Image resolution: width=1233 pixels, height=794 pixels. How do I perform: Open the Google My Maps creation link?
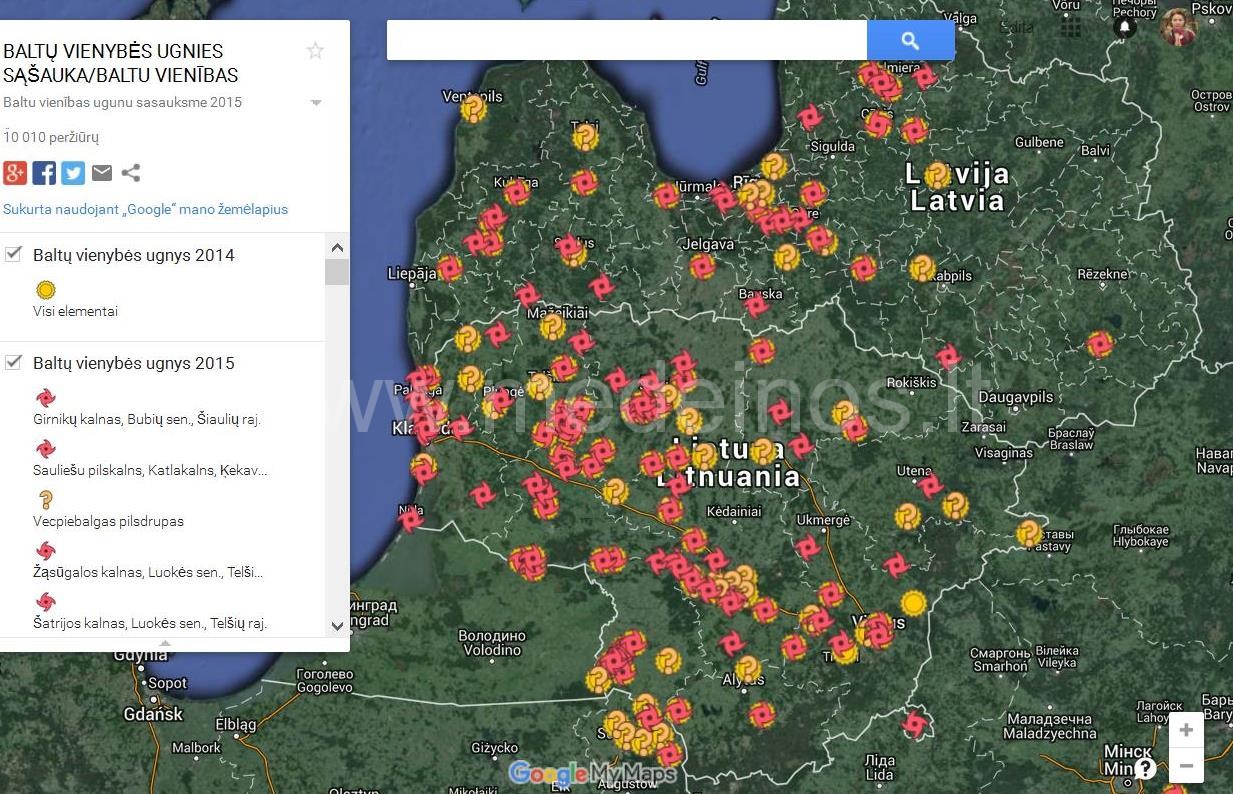(x=145, y=209)
